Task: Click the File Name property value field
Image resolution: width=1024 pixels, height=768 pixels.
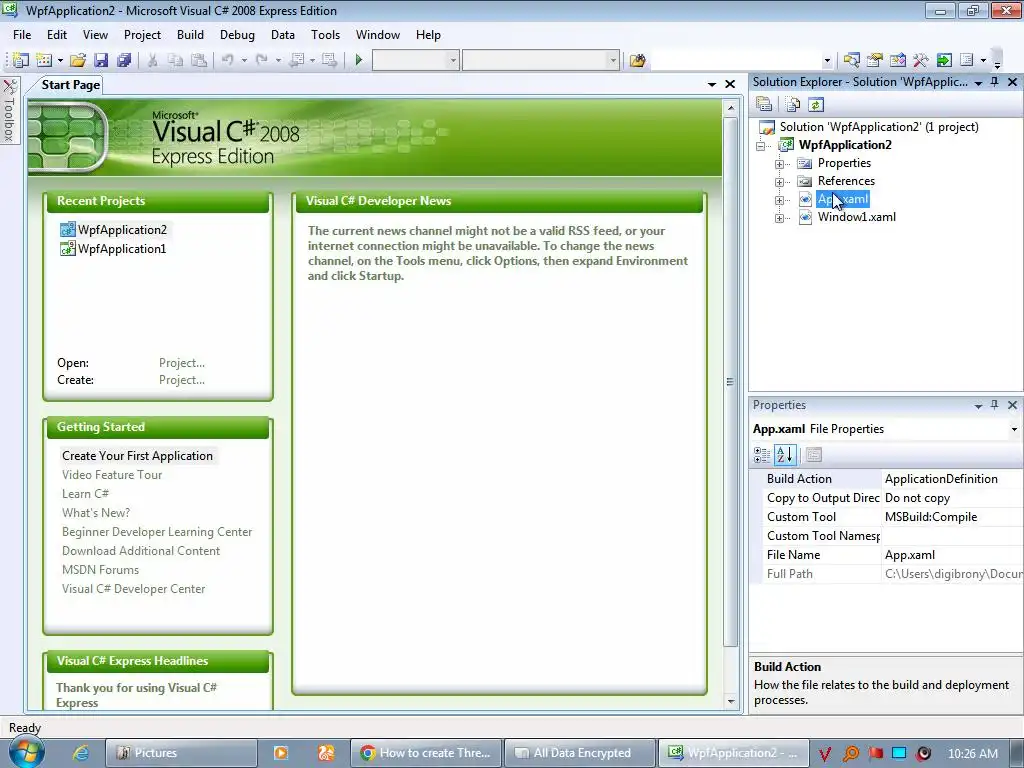Action: pos(952,554)
